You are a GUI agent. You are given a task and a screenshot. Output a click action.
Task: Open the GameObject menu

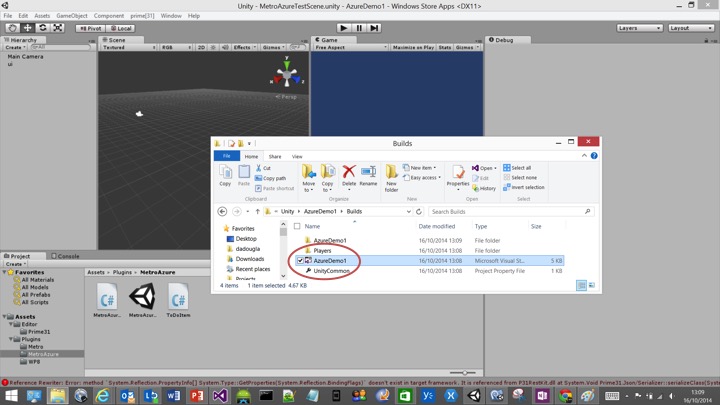pos(72,16)
